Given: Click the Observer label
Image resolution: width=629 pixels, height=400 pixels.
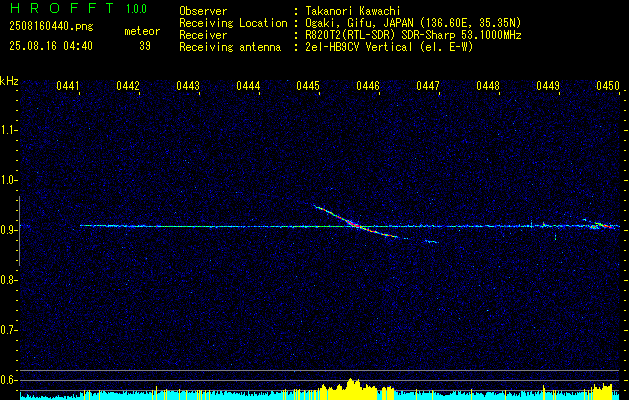Looking at the screenshot, I should pyautogui.click(x=203, y=11).
